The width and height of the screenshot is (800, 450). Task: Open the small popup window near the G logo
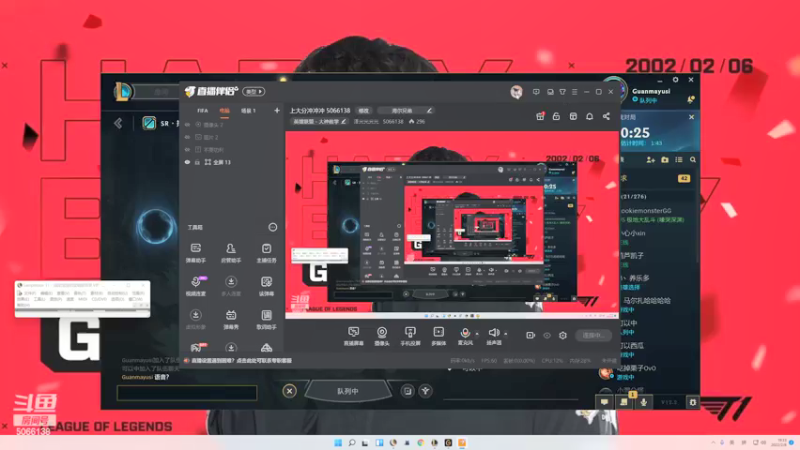coord(82,298)
